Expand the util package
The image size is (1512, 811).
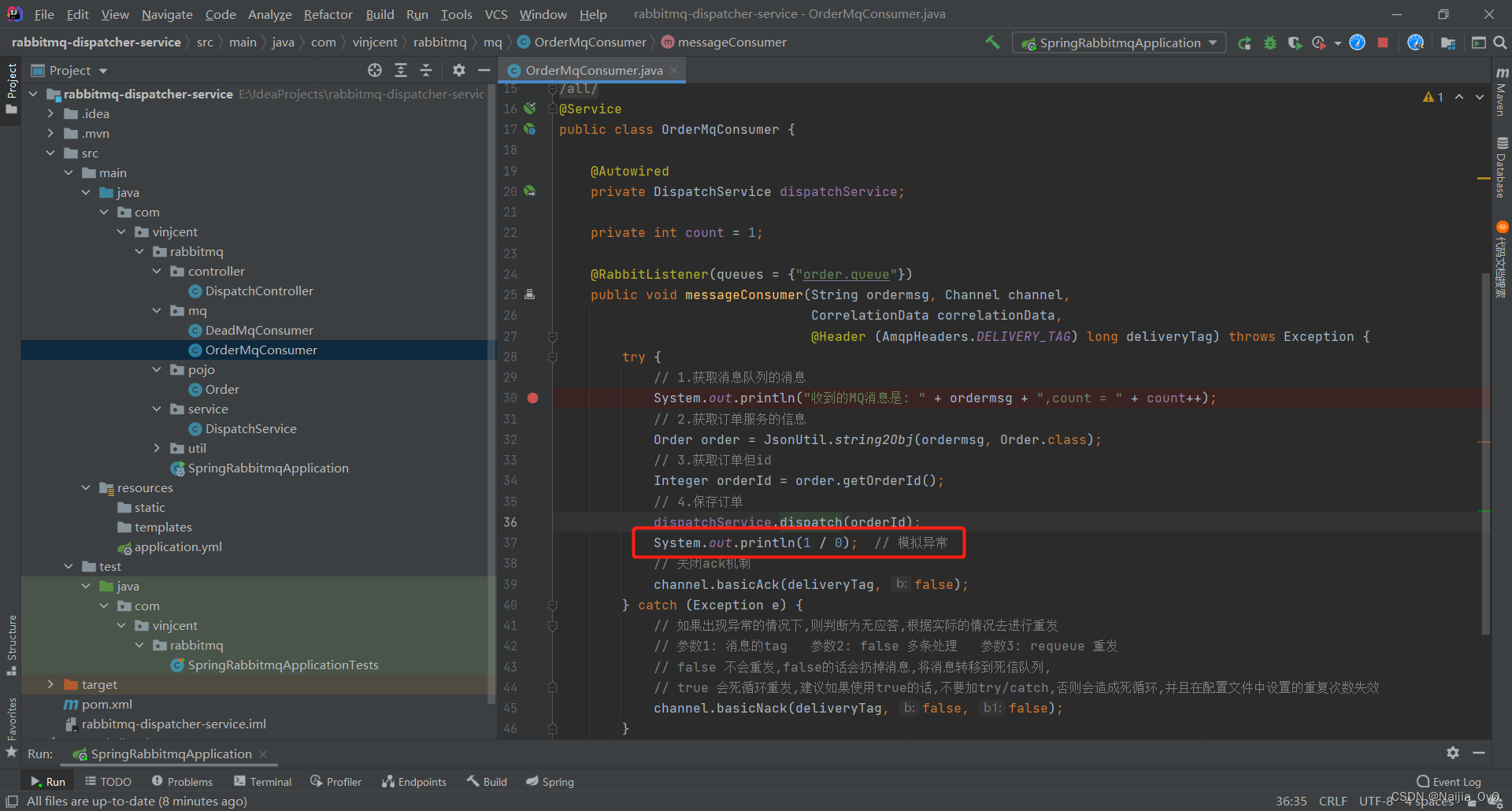[x=157, y=448]
